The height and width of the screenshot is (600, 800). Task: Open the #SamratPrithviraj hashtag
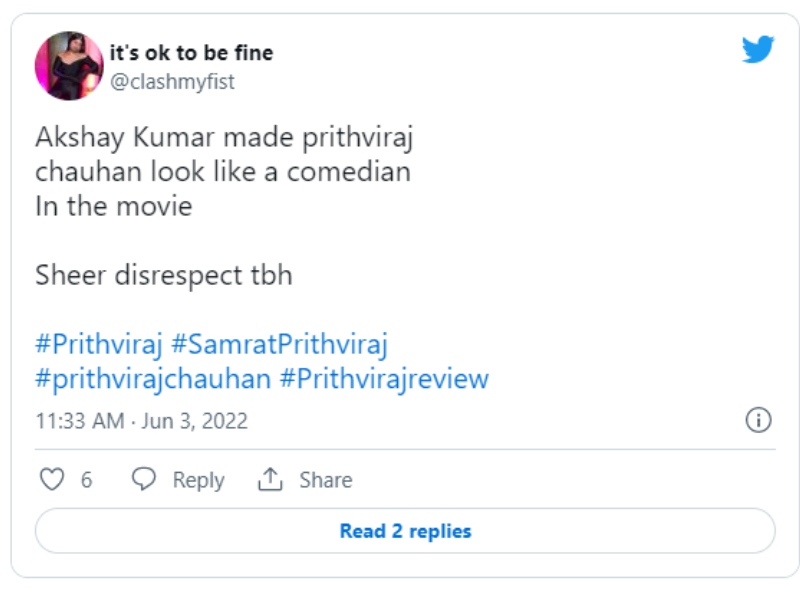click(279, 345)
